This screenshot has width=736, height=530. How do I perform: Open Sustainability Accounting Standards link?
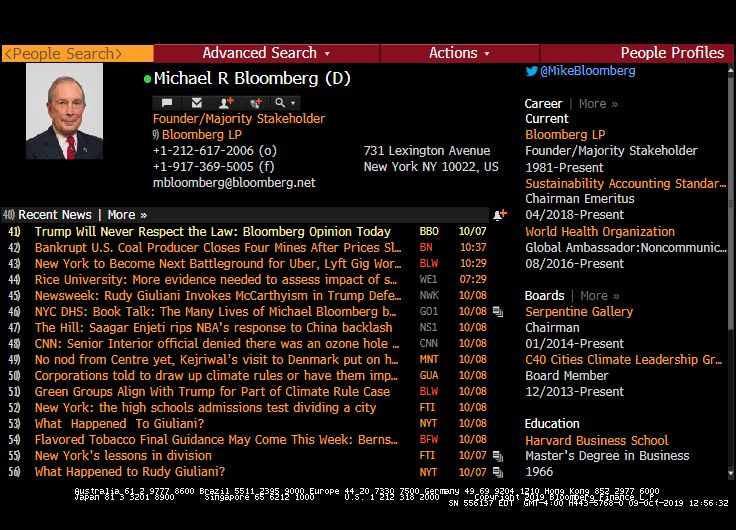(625, 184)
